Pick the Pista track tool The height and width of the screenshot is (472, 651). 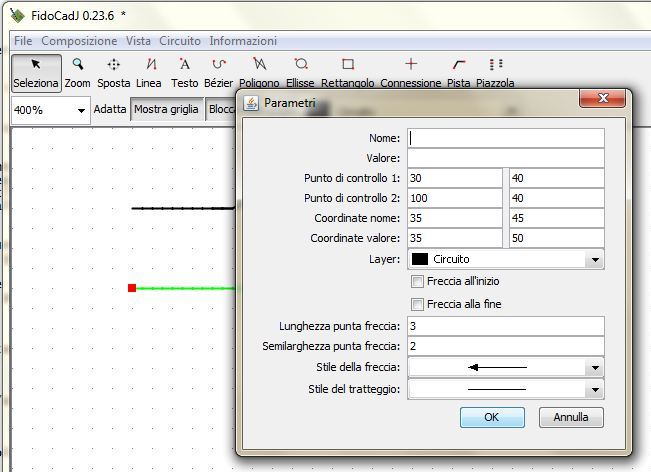(458, 72)
